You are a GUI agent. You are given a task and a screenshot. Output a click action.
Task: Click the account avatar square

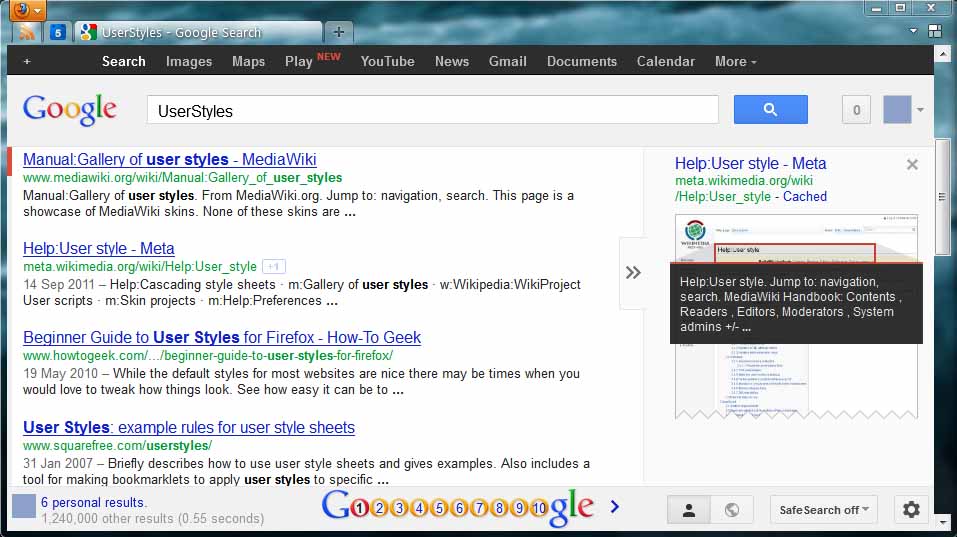[x=897, y=110]
